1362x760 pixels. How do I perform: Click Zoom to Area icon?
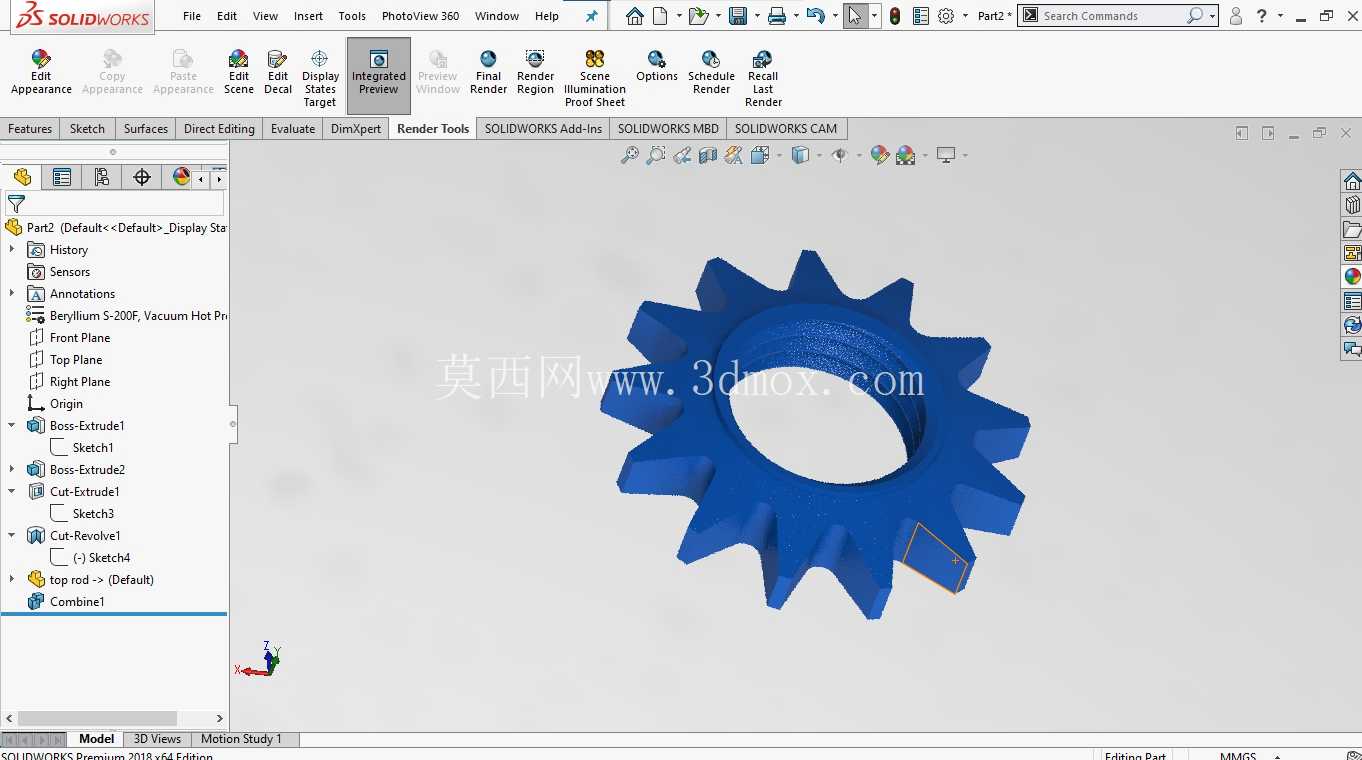(656, 155)
